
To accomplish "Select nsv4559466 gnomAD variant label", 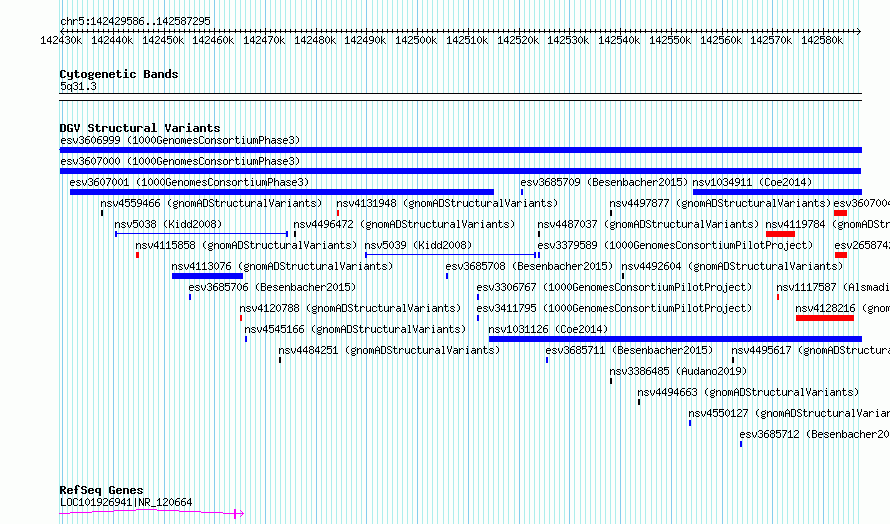I will point(211,203).
